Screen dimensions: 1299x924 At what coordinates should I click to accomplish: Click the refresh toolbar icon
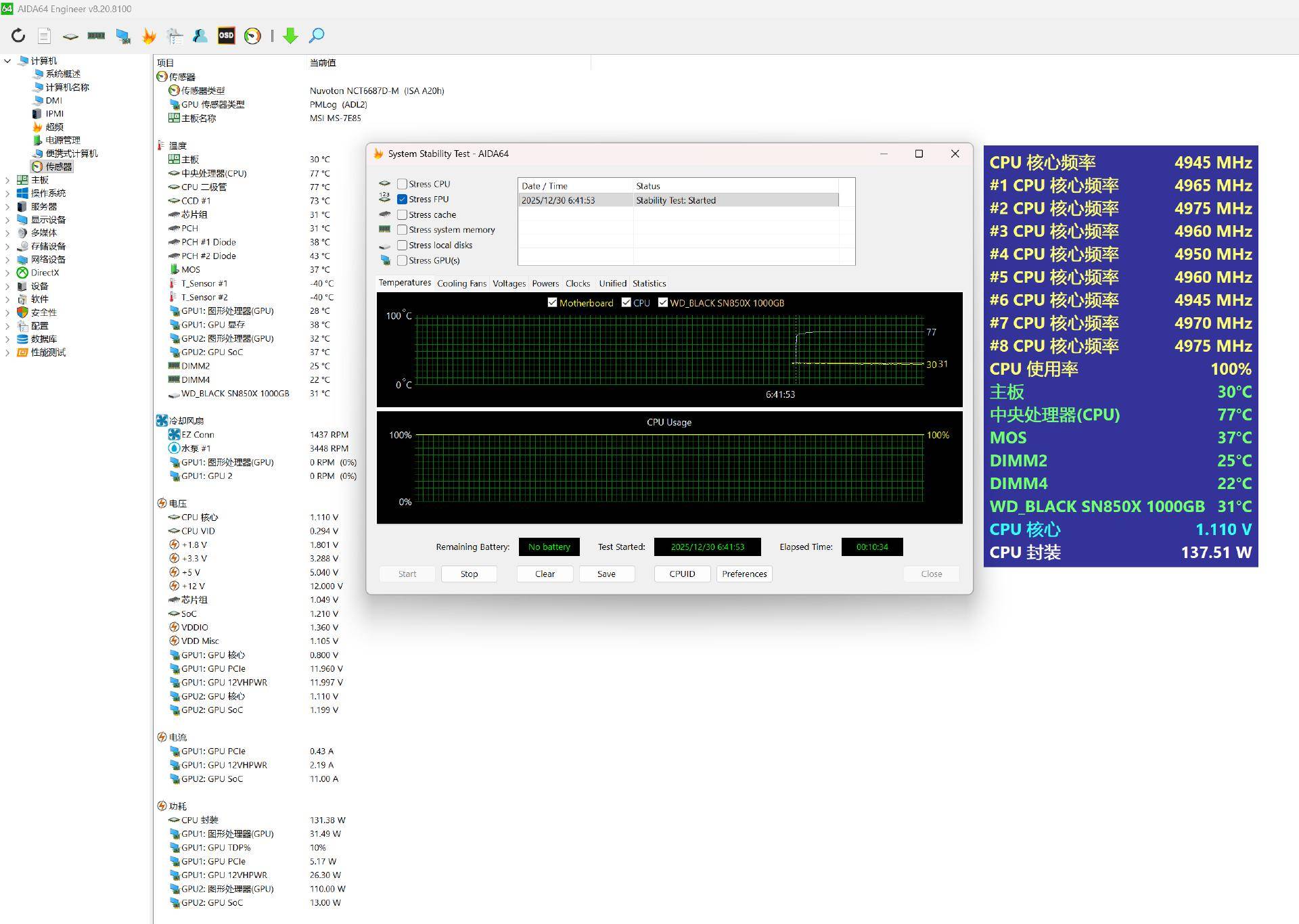pos(18,36)
